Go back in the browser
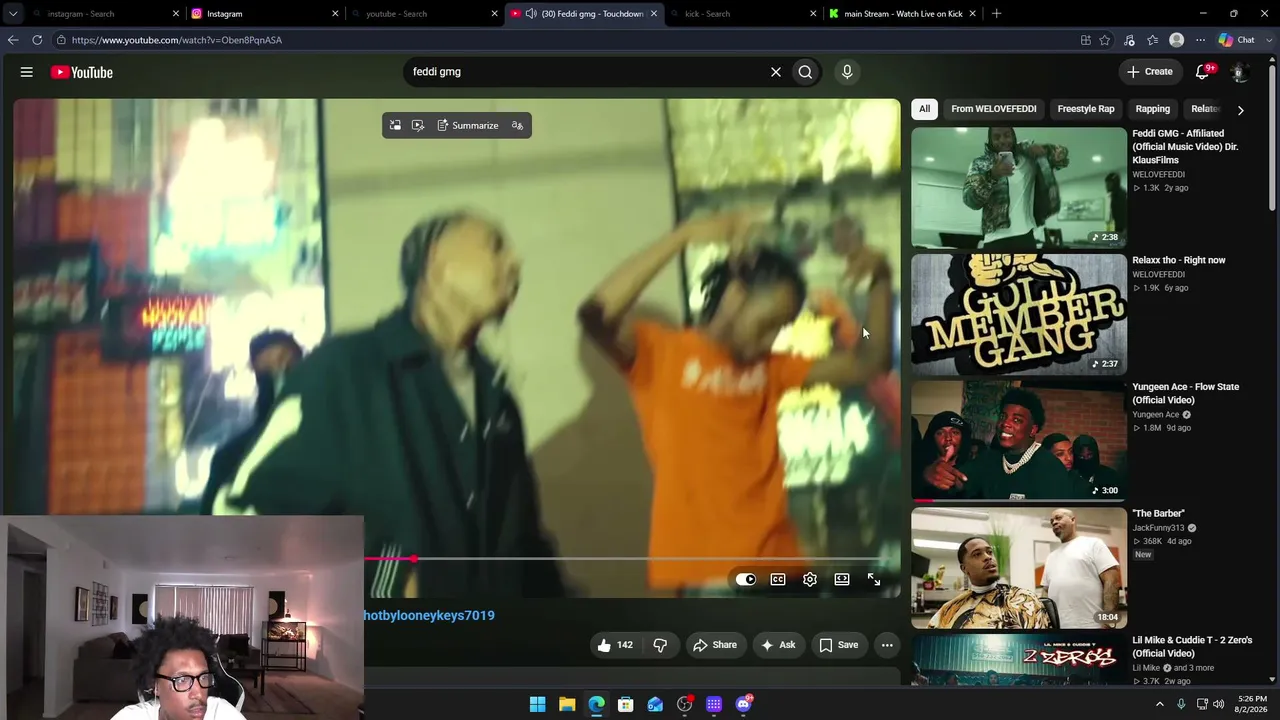Image resolution: width=1280 pixels, height=720 pixels. [13, 40]
